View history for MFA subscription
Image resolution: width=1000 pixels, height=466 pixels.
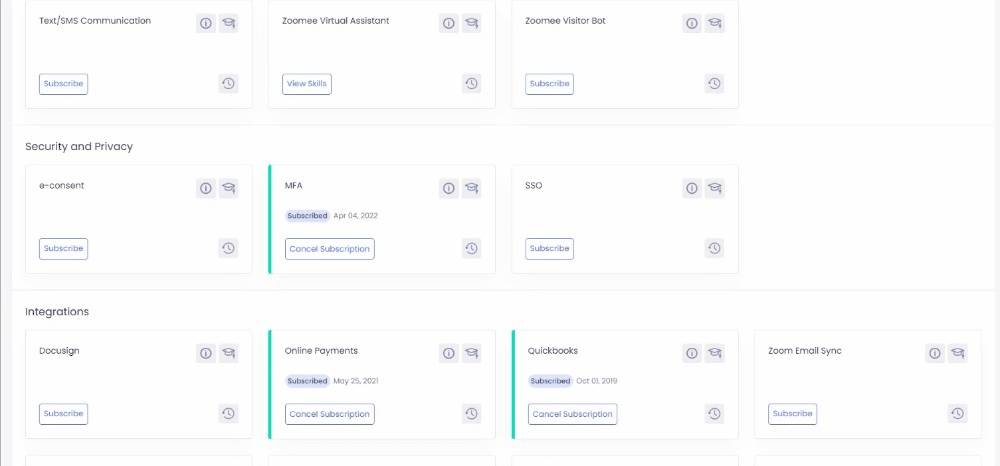[x=472, y=248]
